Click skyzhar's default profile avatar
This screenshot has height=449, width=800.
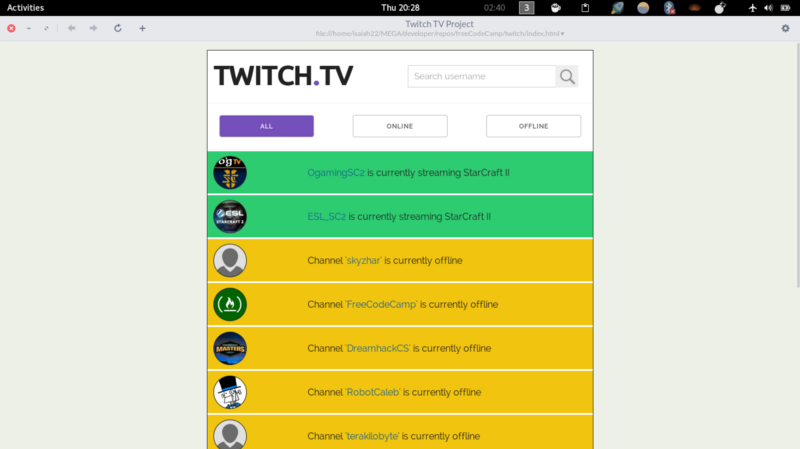(230, 261)
